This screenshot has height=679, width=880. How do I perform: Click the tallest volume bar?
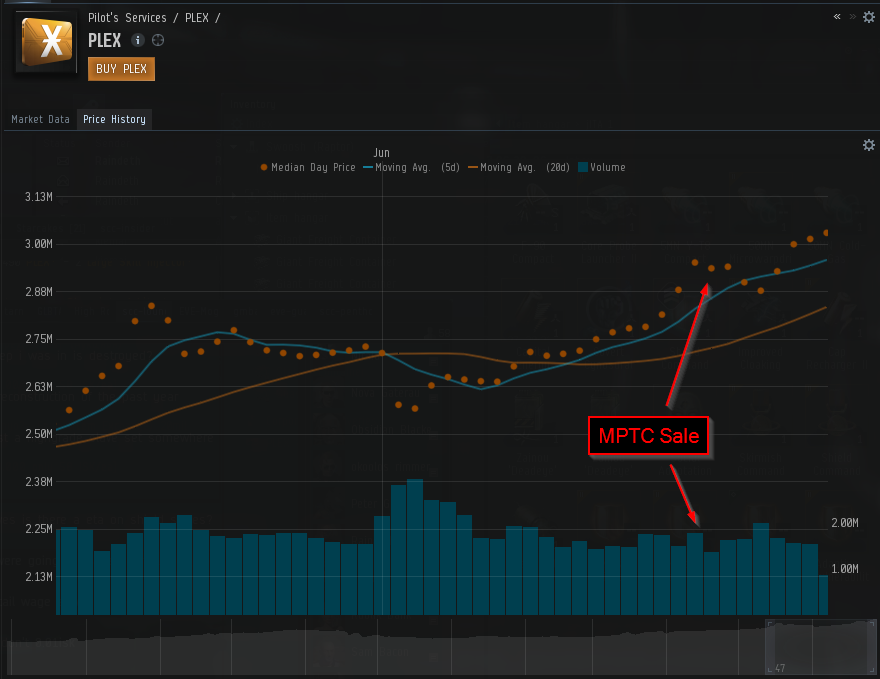point(415,547)
